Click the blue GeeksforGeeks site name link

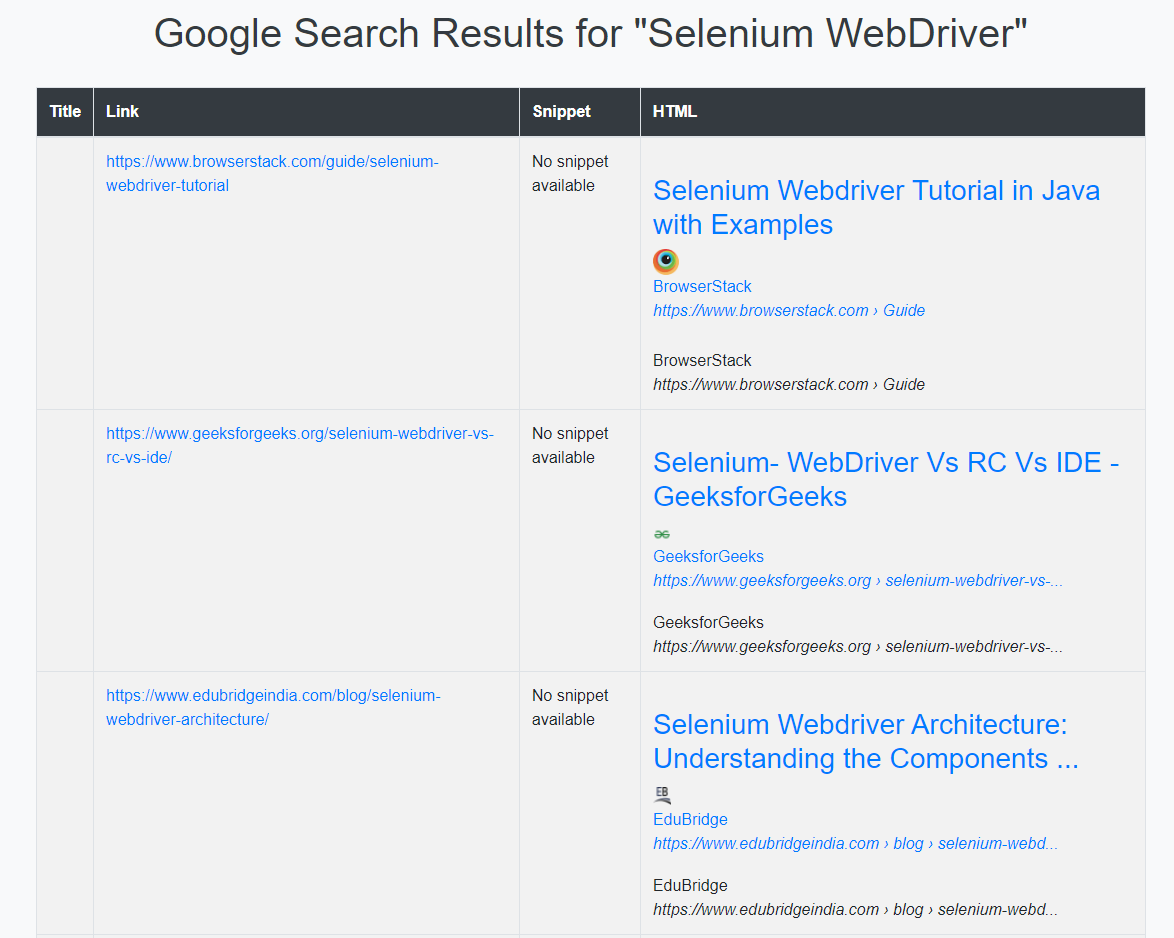click(708, 557)
